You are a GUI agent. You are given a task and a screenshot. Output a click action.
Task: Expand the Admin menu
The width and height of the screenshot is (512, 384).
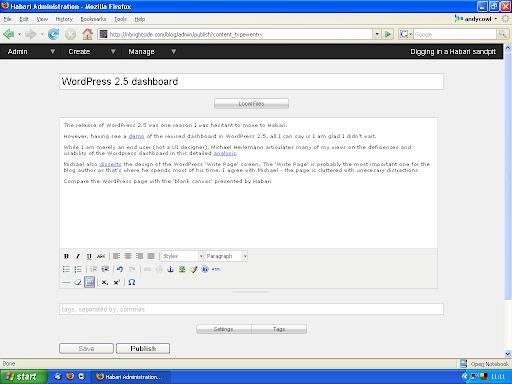click(x=30, y=52)
